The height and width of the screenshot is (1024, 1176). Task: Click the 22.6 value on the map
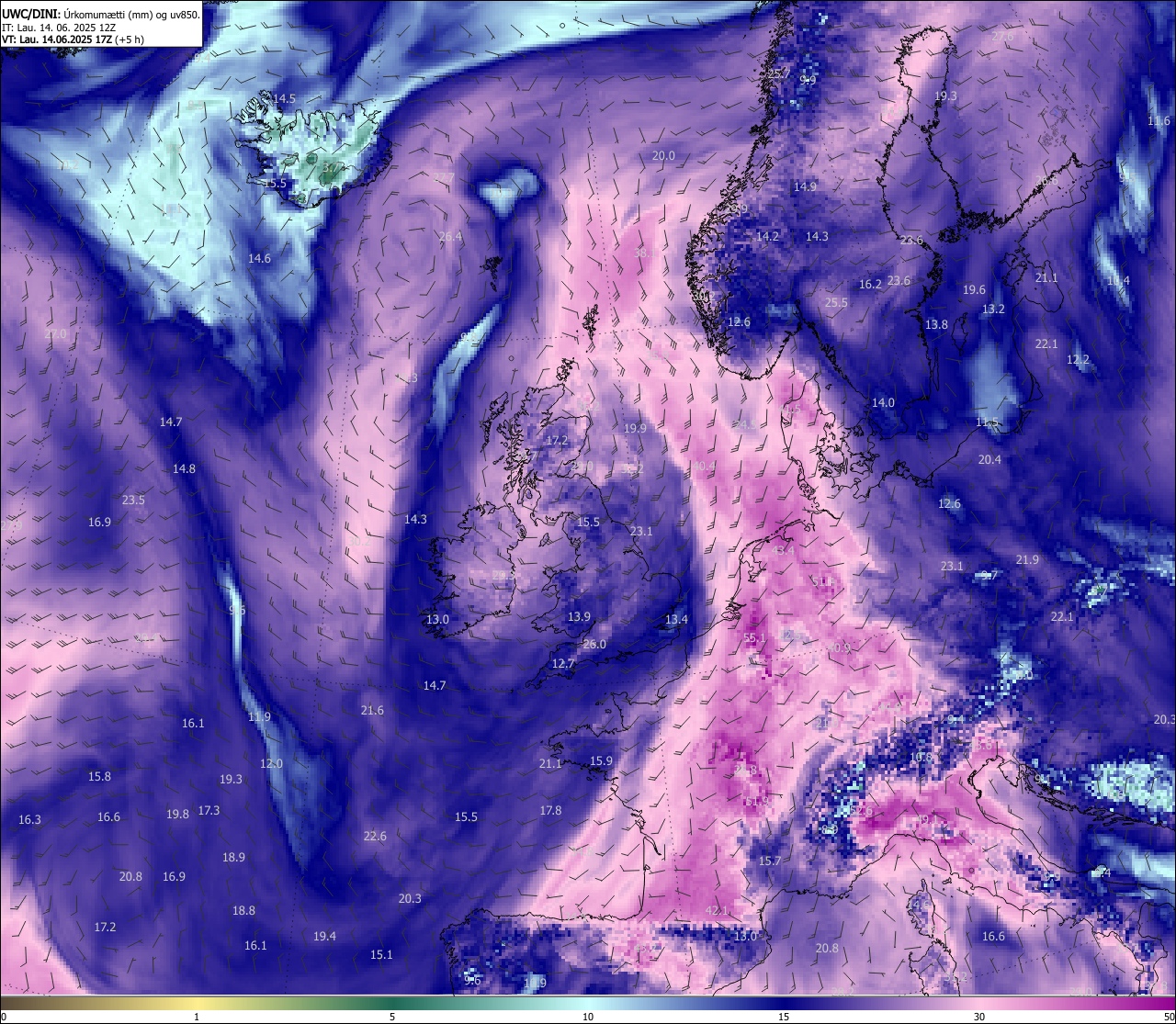point(375,837)
